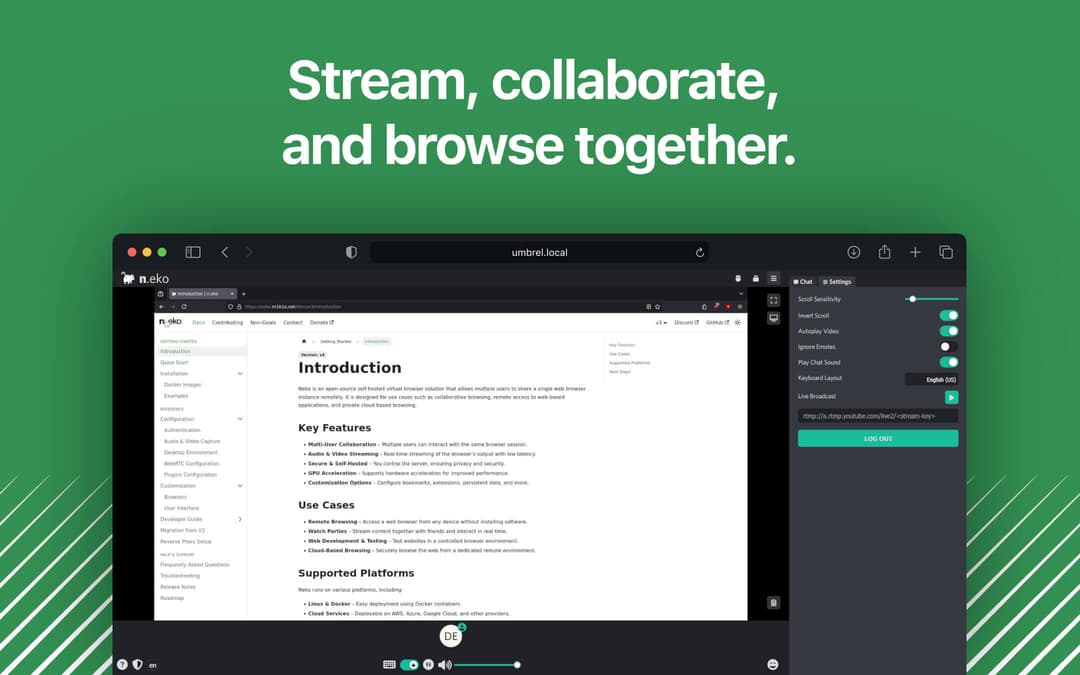Expand the Installation section in docs sidebar
1080x675 pixels.
coord(240,373)
